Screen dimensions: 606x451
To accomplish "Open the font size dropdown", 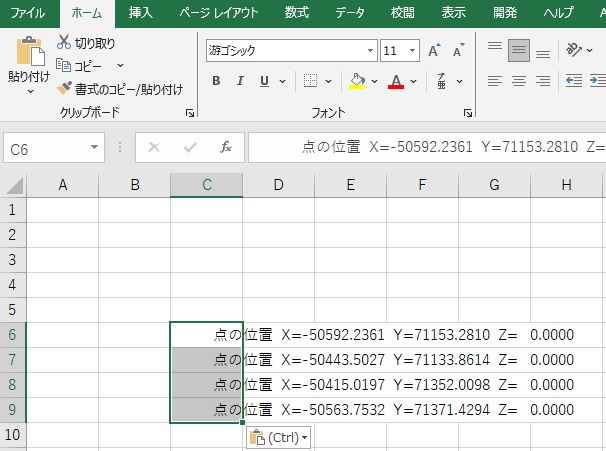I will 412,50.
